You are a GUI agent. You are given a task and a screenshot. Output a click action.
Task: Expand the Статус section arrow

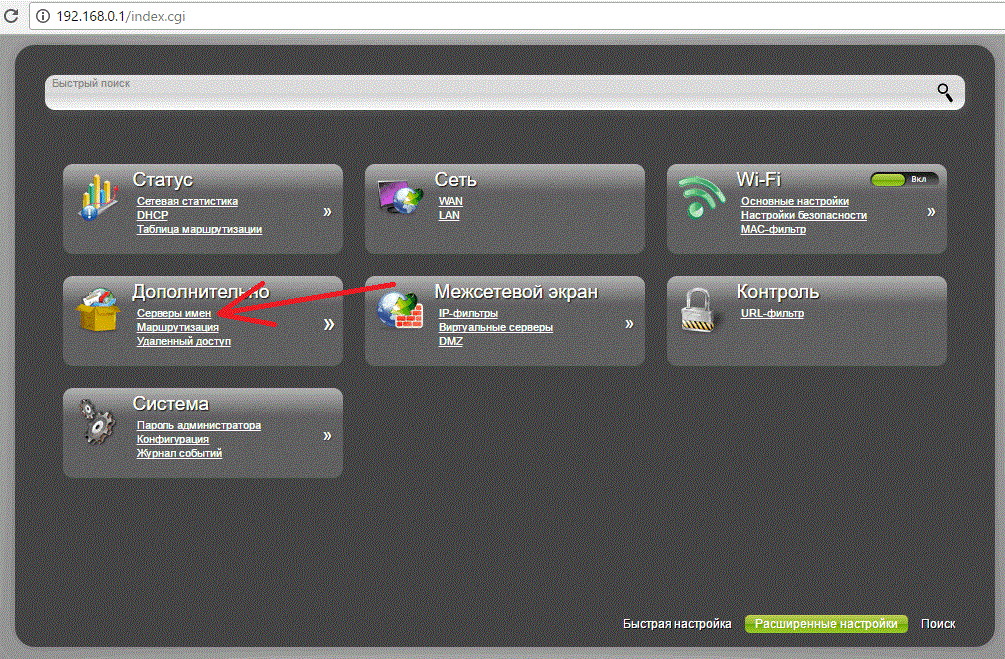[327, 212]
